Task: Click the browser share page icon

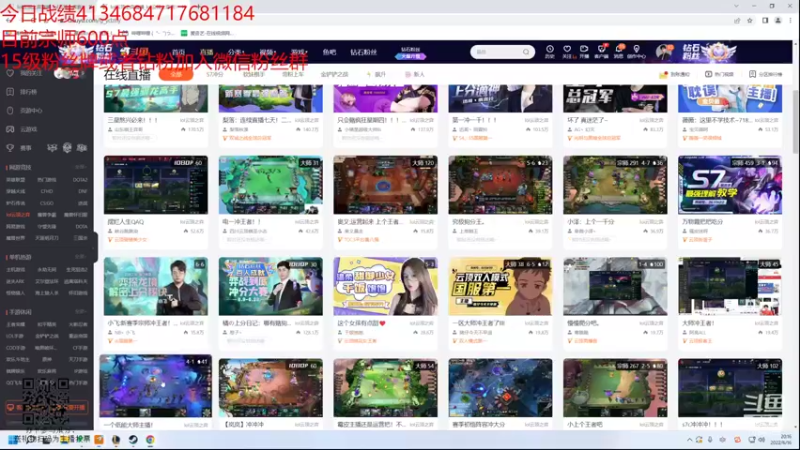Action: click(737, 20)
